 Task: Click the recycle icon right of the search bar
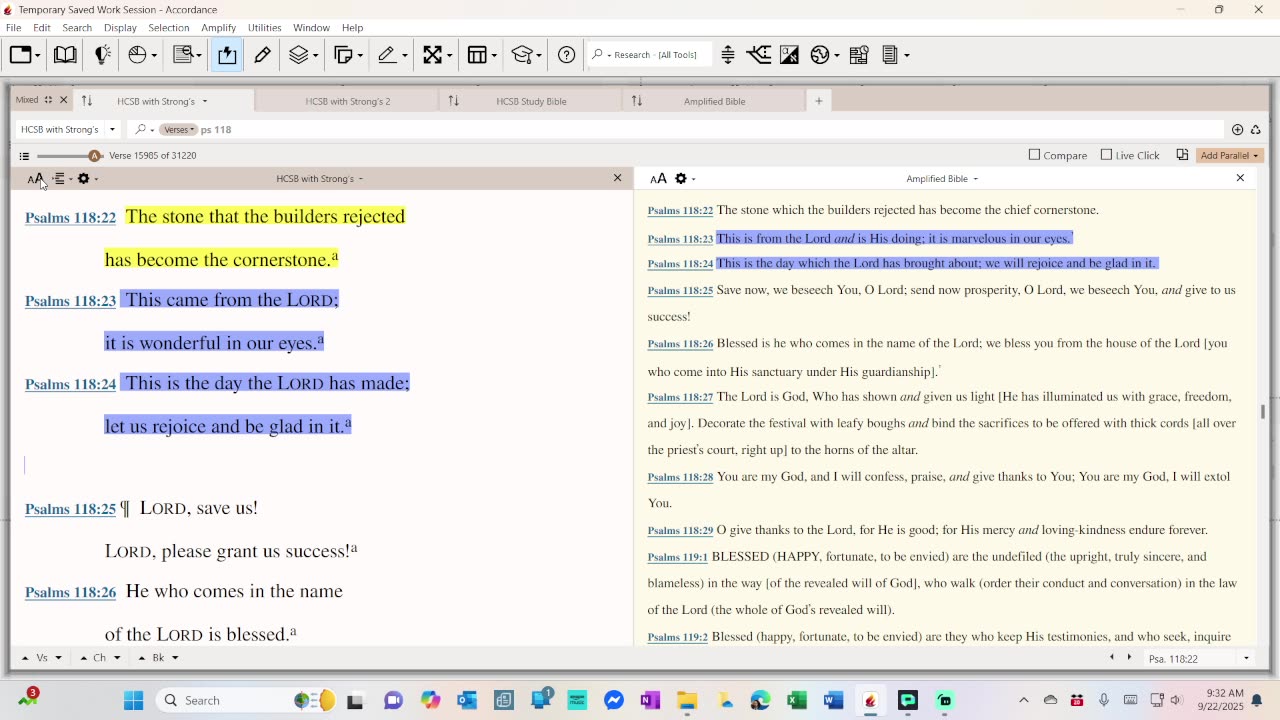point(1255,129)
